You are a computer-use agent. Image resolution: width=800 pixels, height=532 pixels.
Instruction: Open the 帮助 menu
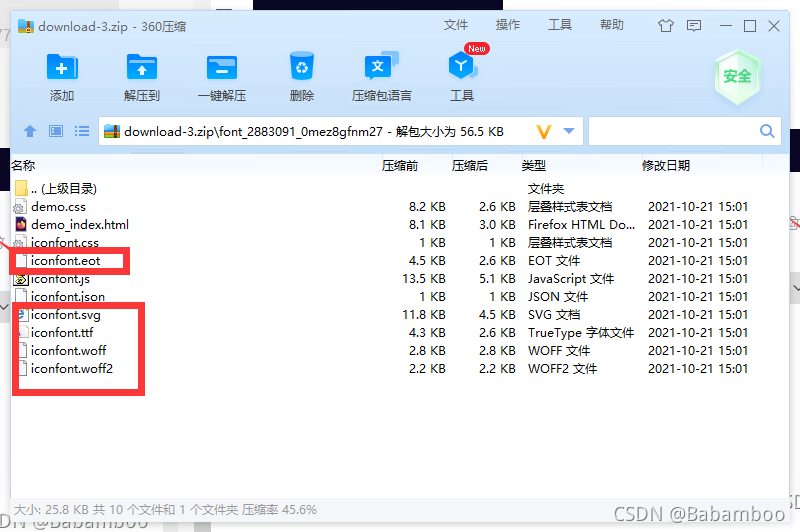click(612, 25)
